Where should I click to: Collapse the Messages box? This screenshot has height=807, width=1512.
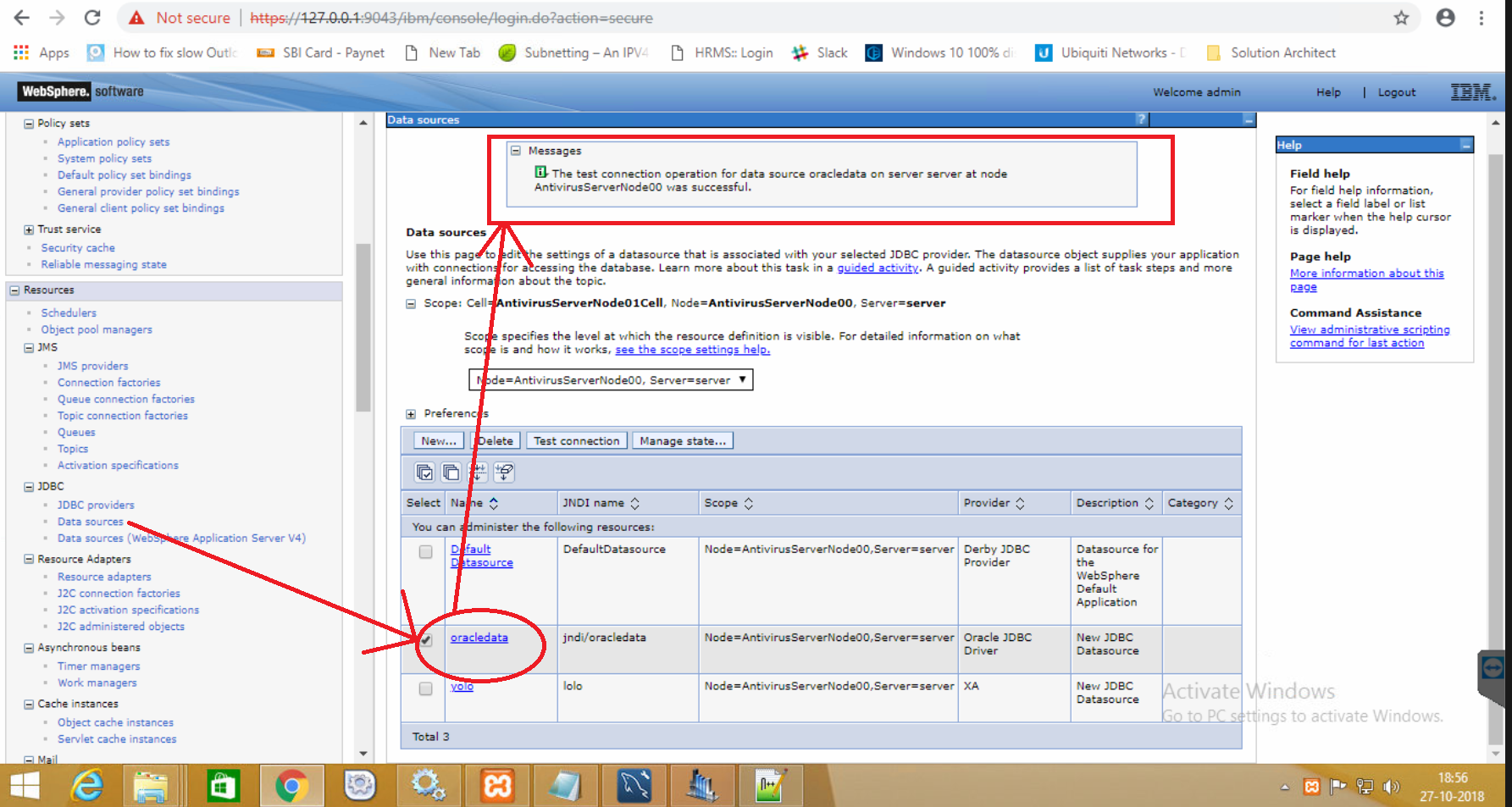[515, 151]
